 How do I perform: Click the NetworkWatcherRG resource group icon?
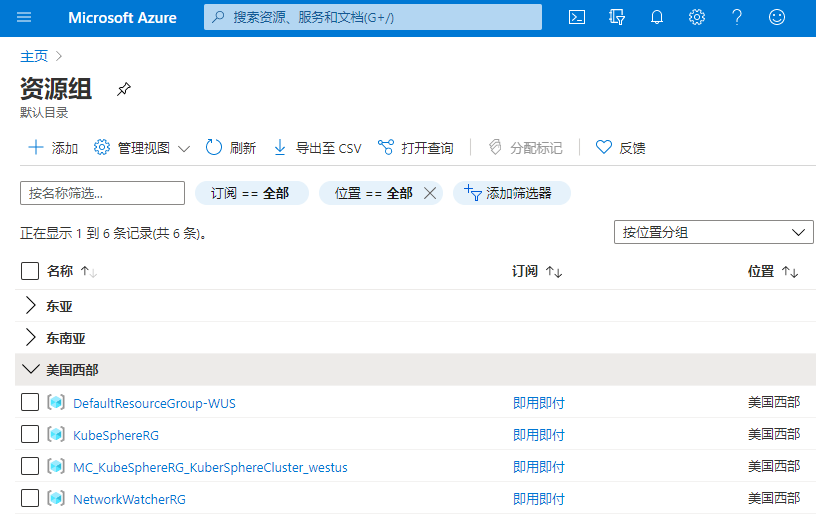click(x=56, y=498)
